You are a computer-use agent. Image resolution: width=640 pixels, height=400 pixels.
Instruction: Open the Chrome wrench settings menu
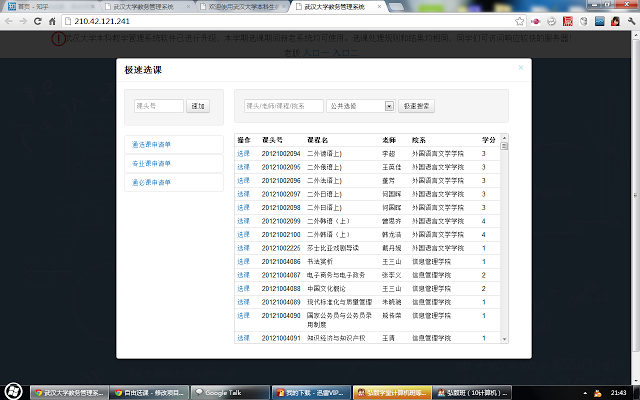click(x=631, y=21)
